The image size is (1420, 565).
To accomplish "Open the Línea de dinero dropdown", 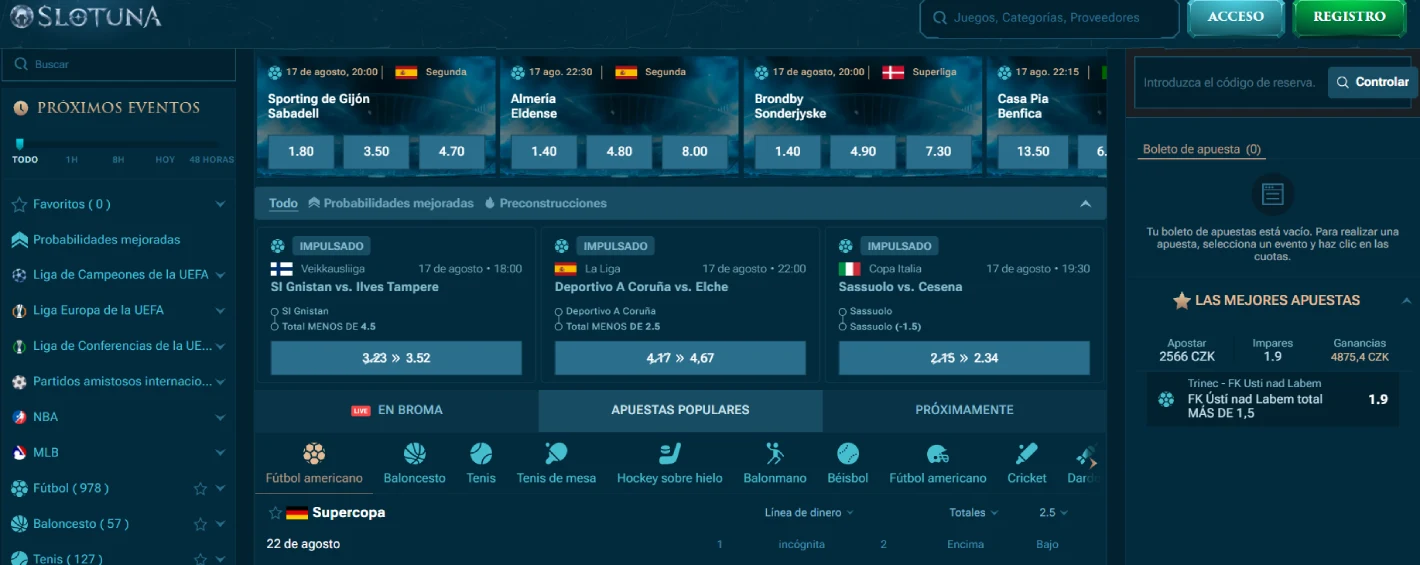I will 809,513.
